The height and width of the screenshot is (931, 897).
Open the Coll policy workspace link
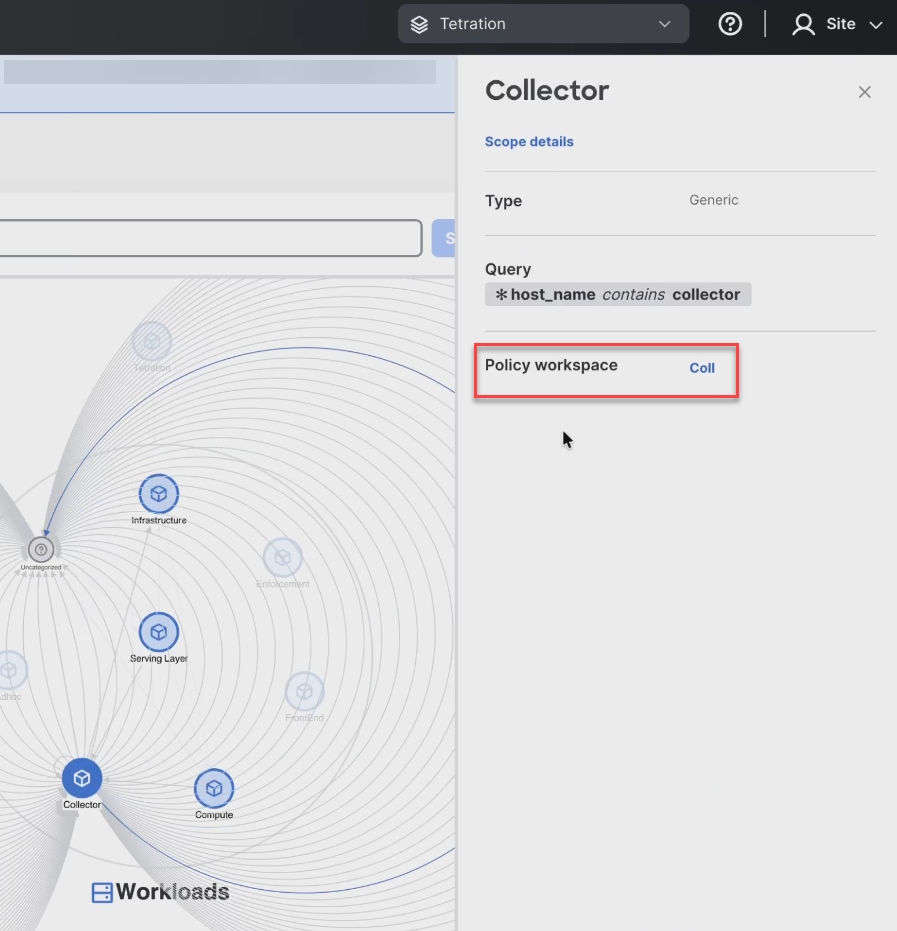(702, 368)
